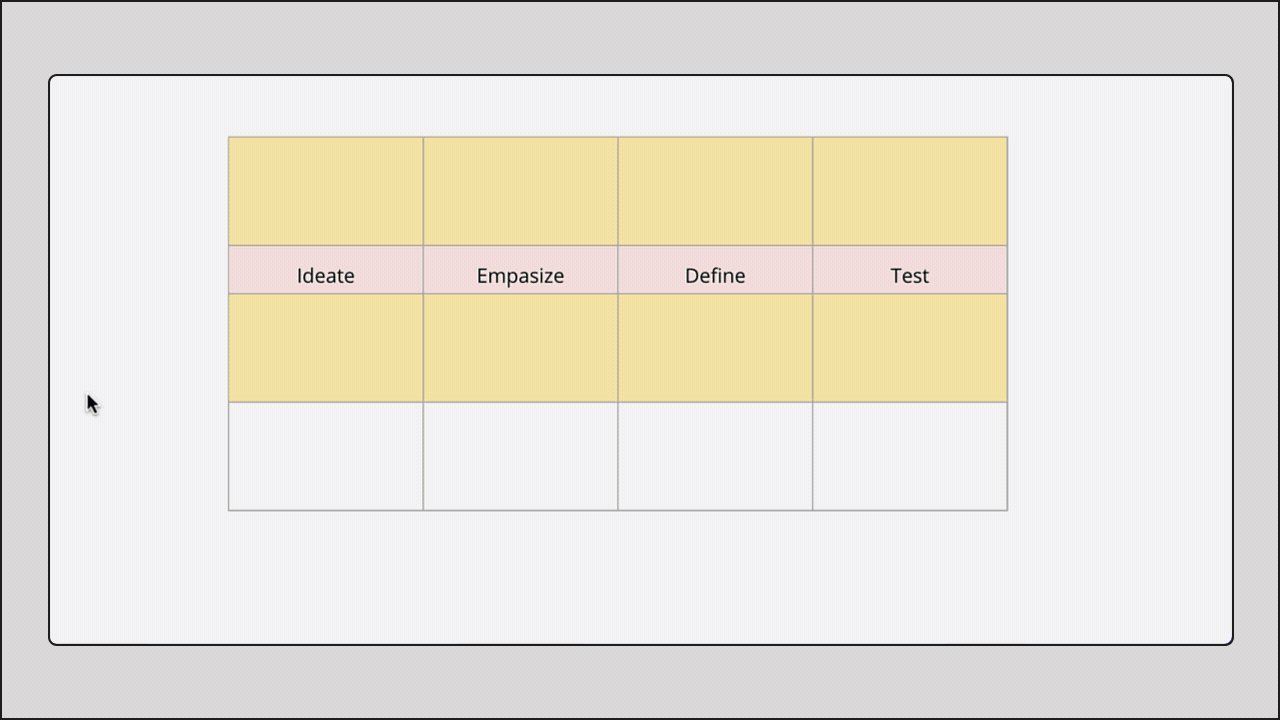The image size is (1280, 720).
Task: Click white bottom-row cell in Ideate column
Action: click(x=326, y=456)
